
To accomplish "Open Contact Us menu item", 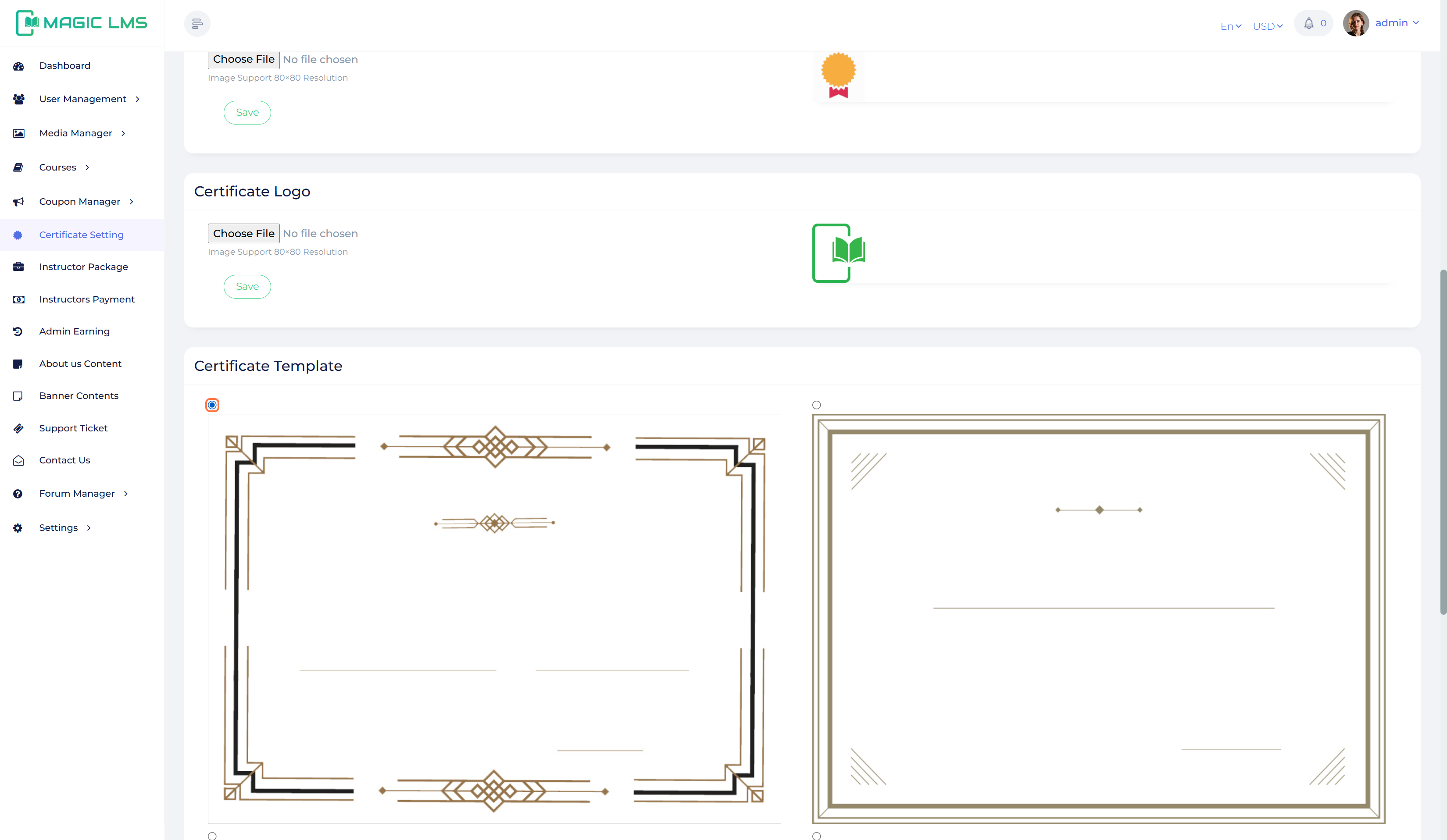I will pos(82,461).
